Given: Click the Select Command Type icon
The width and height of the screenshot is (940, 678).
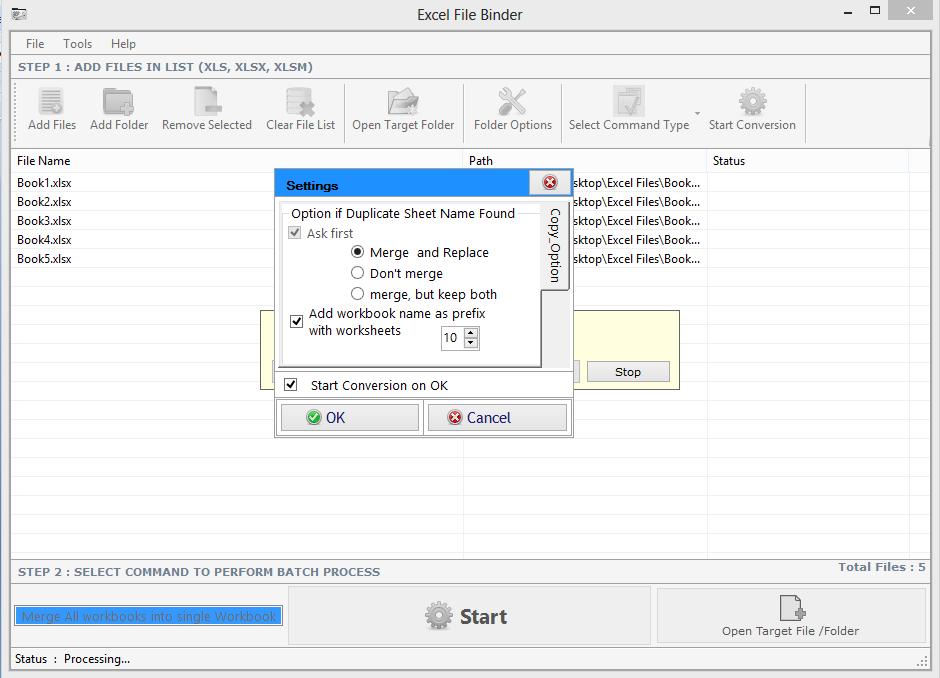Looking at the screenshot, I should coord(629,101).
